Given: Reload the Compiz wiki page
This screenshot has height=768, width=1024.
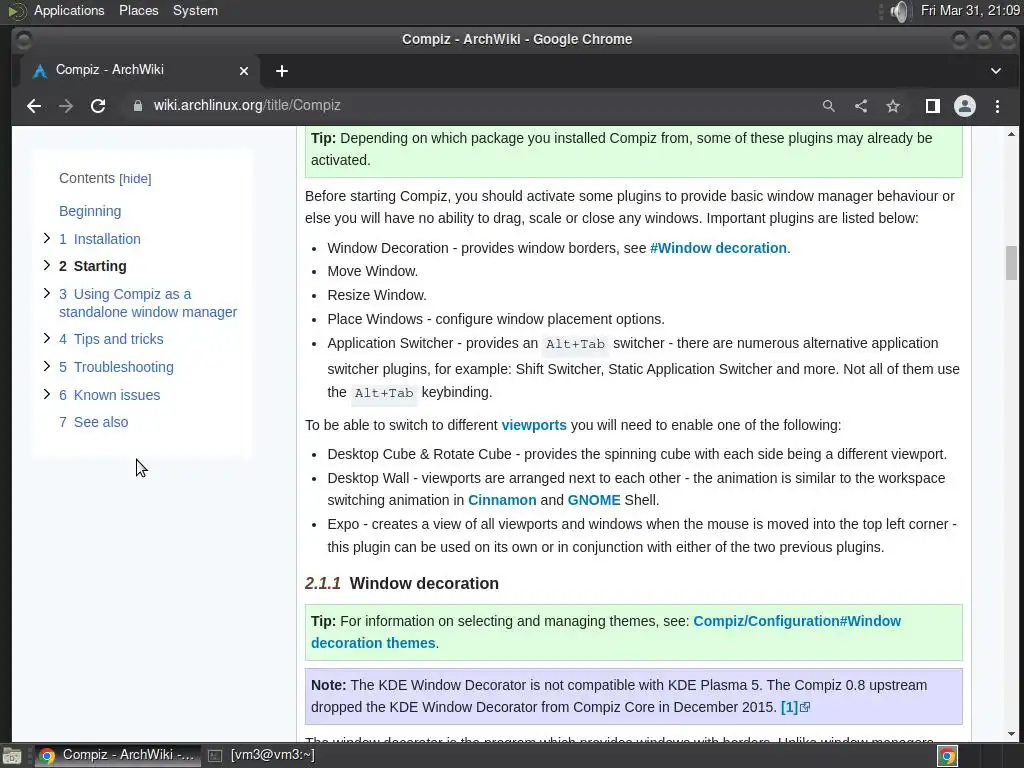Looking at the screenshot, I should coord(98,106).
